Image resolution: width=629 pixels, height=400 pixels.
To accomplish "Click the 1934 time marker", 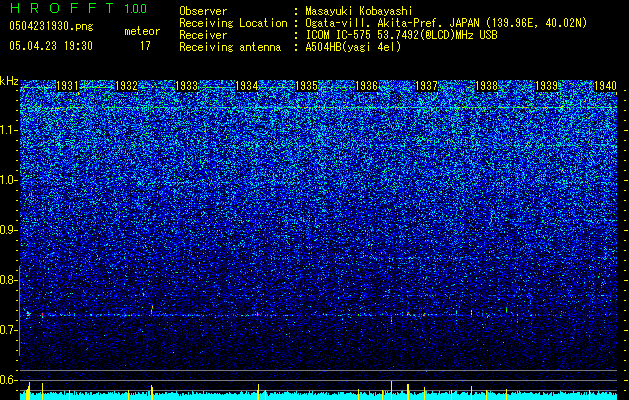I will click(246, 86).
